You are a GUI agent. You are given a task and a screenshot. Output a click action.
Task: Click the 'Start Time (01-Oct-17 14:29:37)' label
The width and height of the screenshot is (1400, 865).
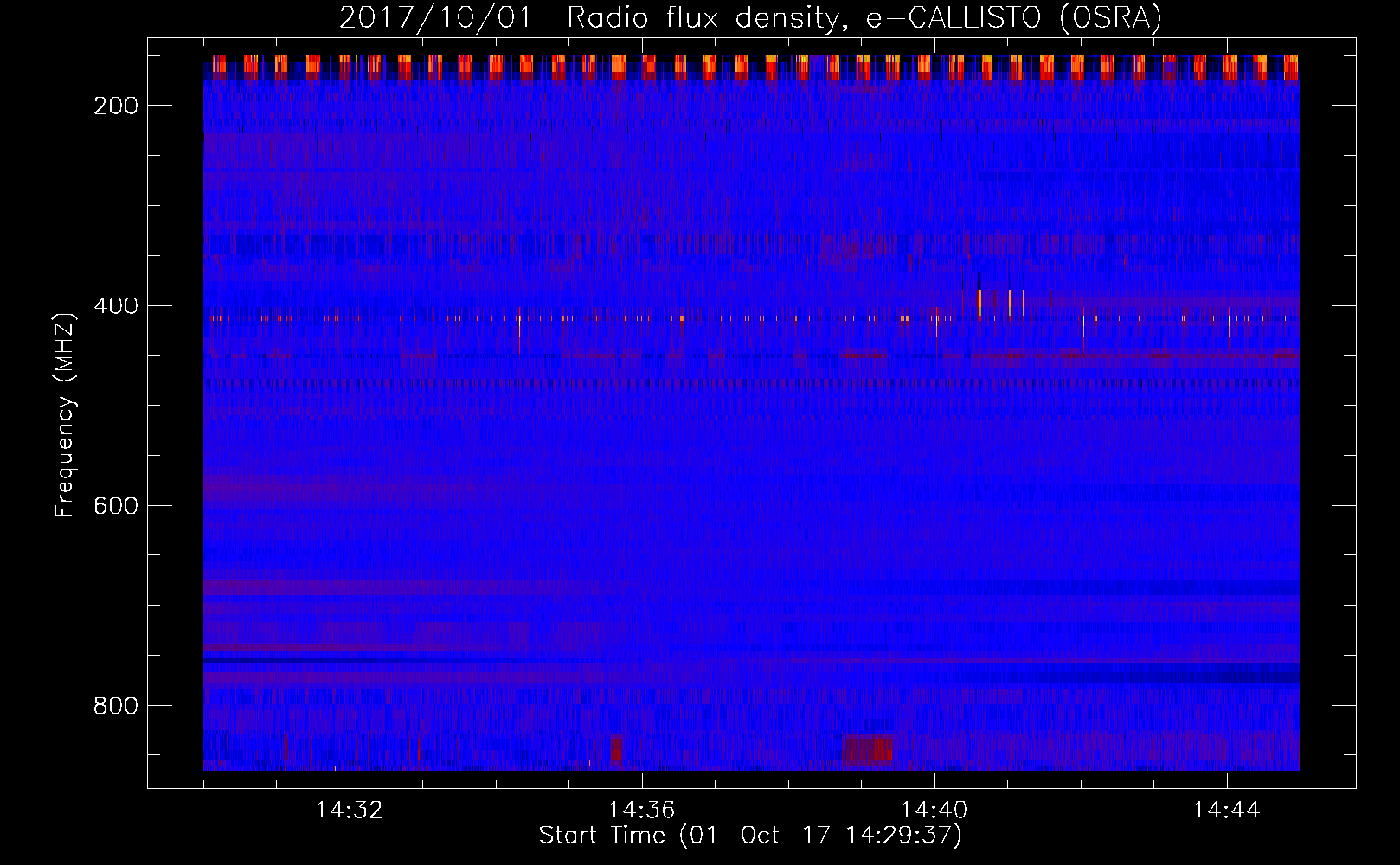(750, 836)
